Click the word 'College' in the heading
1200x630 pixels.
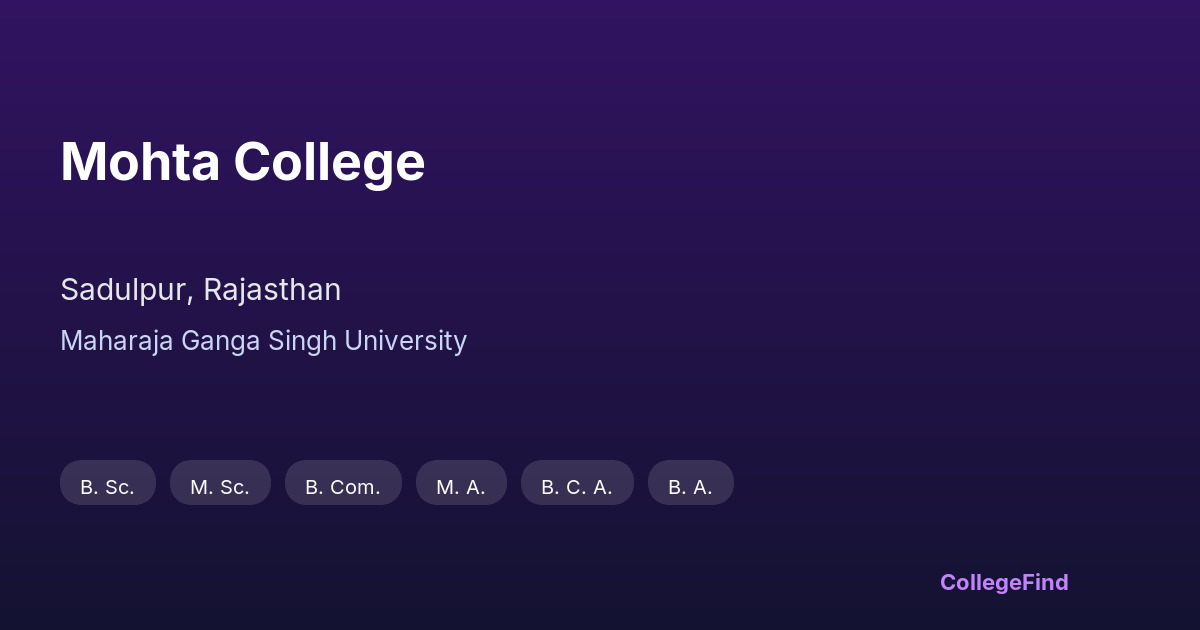click(329, 162)
